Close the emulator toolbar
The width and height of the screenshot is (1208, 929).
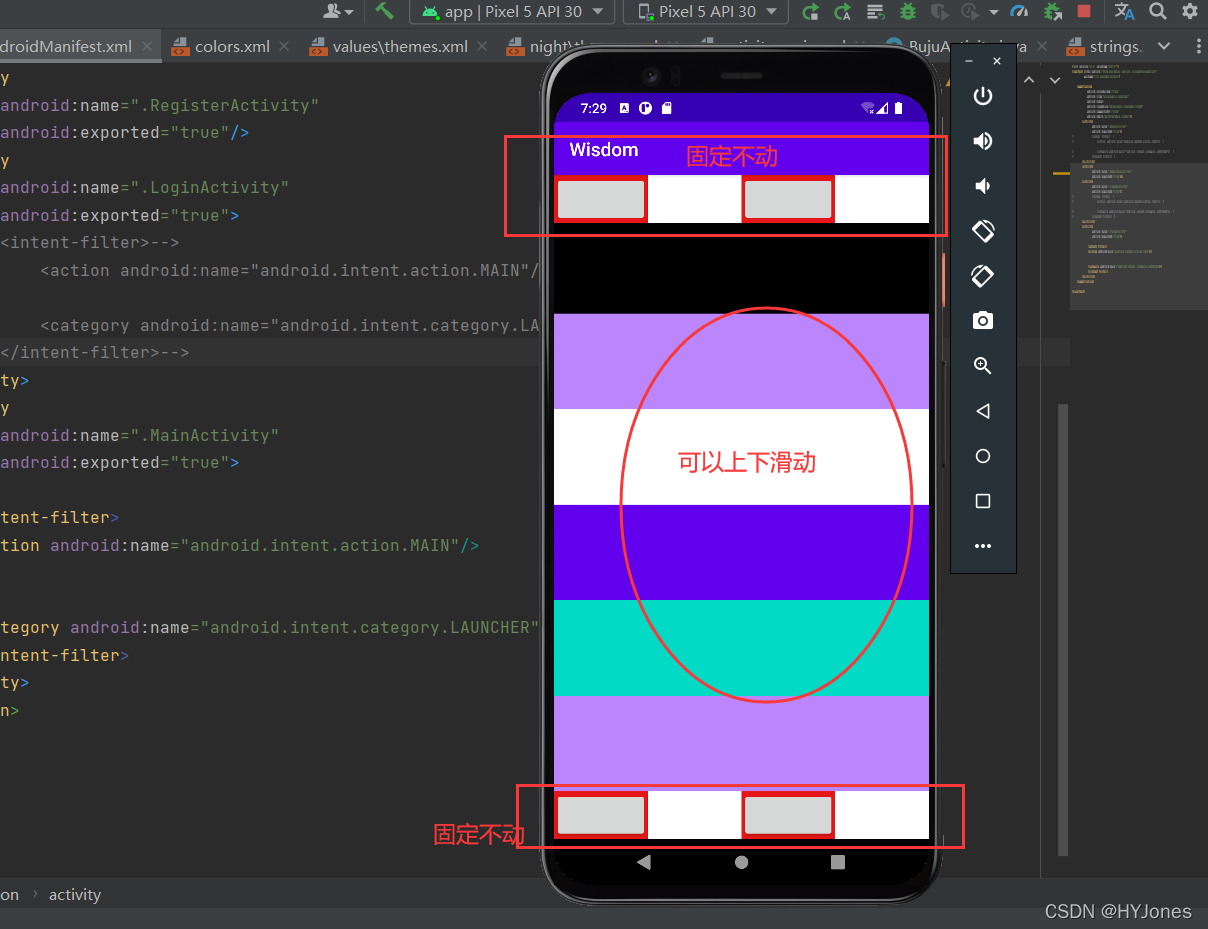click(997, 61)
